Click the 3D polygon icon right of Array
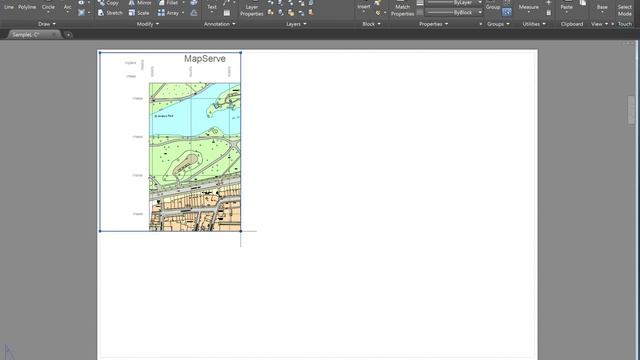Image resolution: width=640 pixels, height=360 pixels. tap(194, 13)
